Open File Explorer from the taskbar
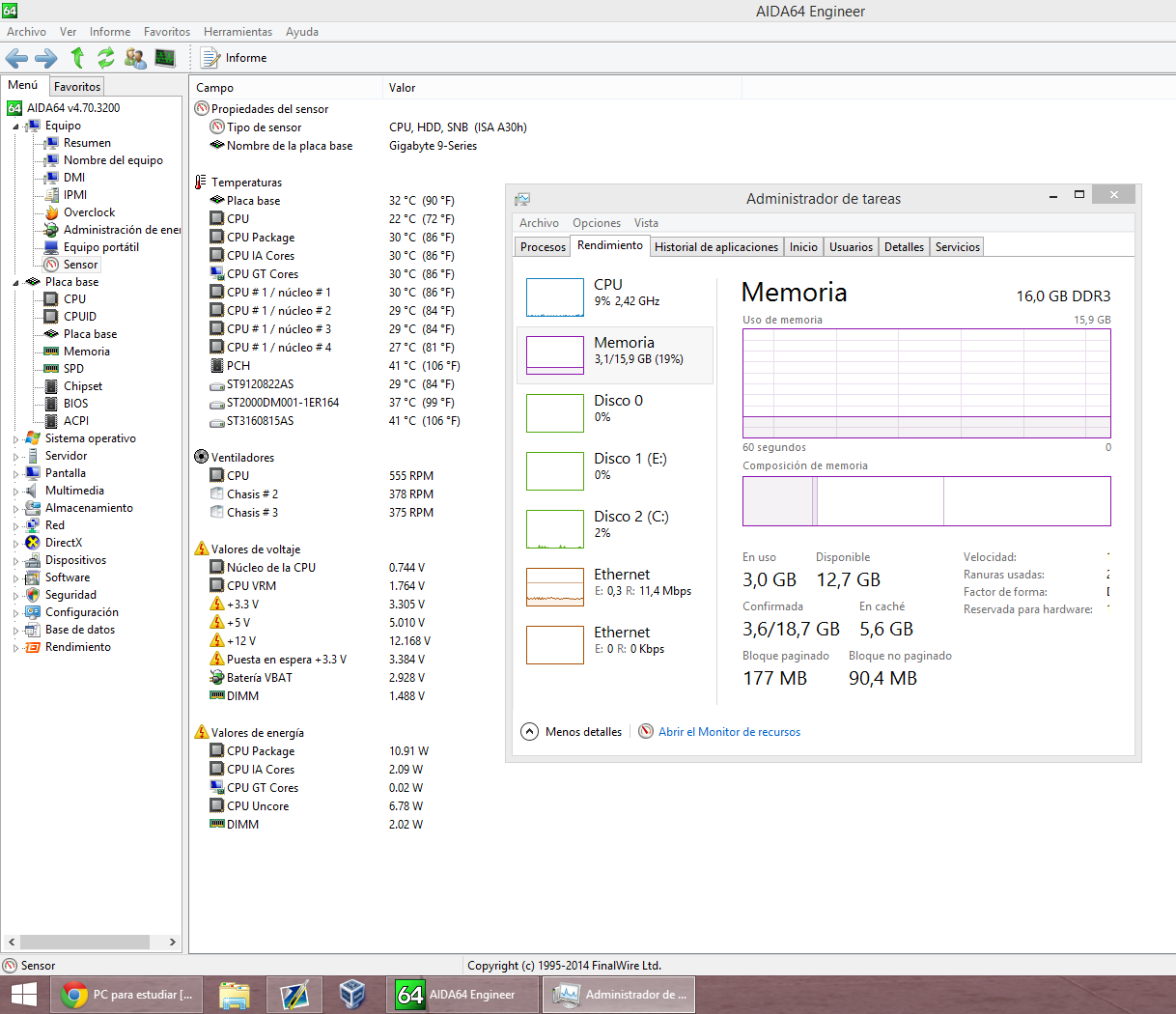 pyautogui.click(x=235, y=995)
